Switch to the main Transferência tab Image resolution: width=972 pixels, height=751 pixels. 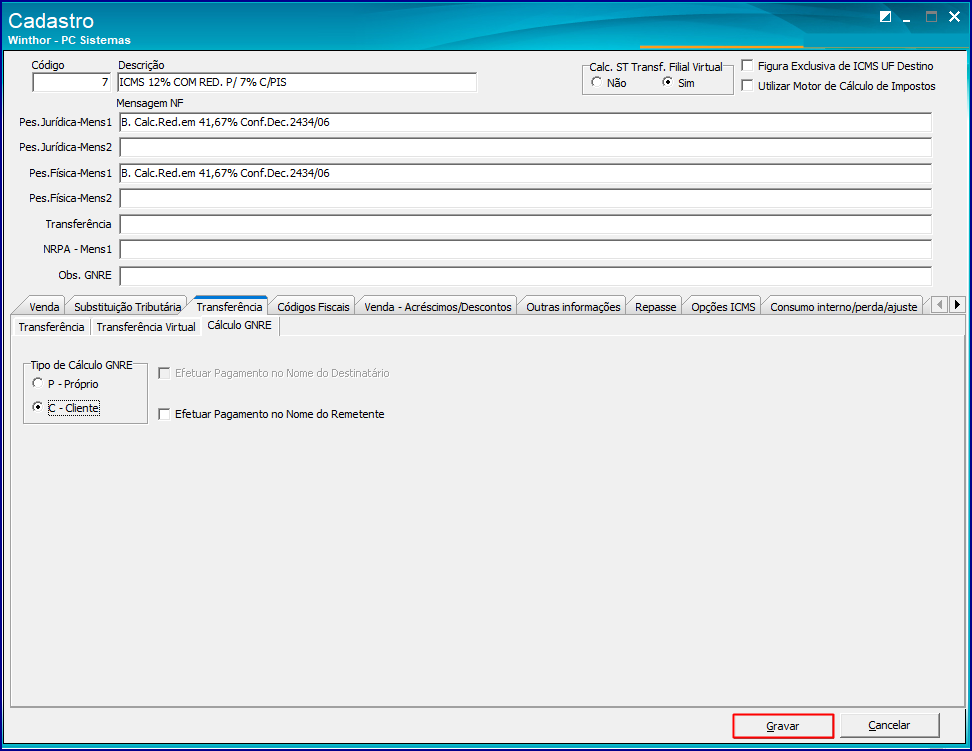(x=229, y=306)
